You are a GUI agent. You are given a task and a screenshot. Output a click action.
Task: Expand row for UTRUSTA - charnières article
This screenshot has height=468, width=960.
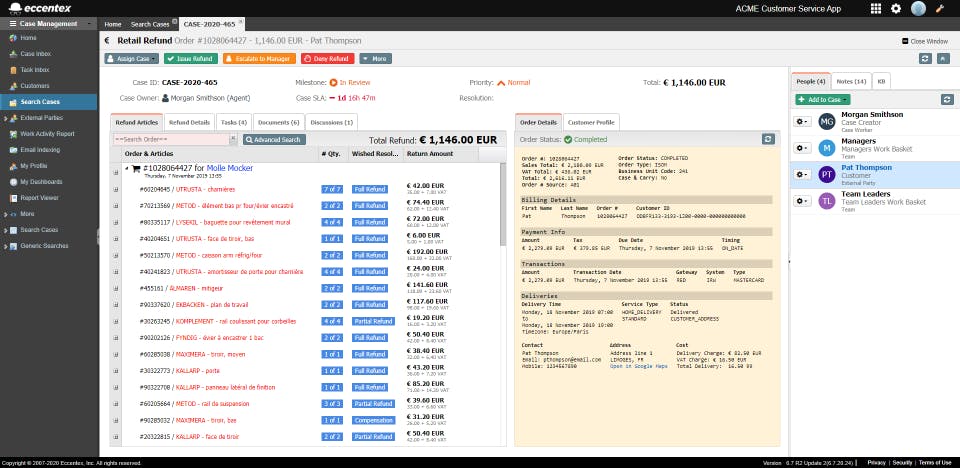pos(116,188)
